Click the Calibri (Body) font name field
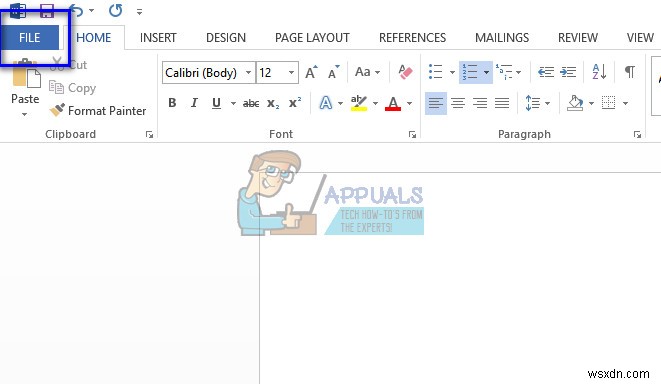 [203, 73]
